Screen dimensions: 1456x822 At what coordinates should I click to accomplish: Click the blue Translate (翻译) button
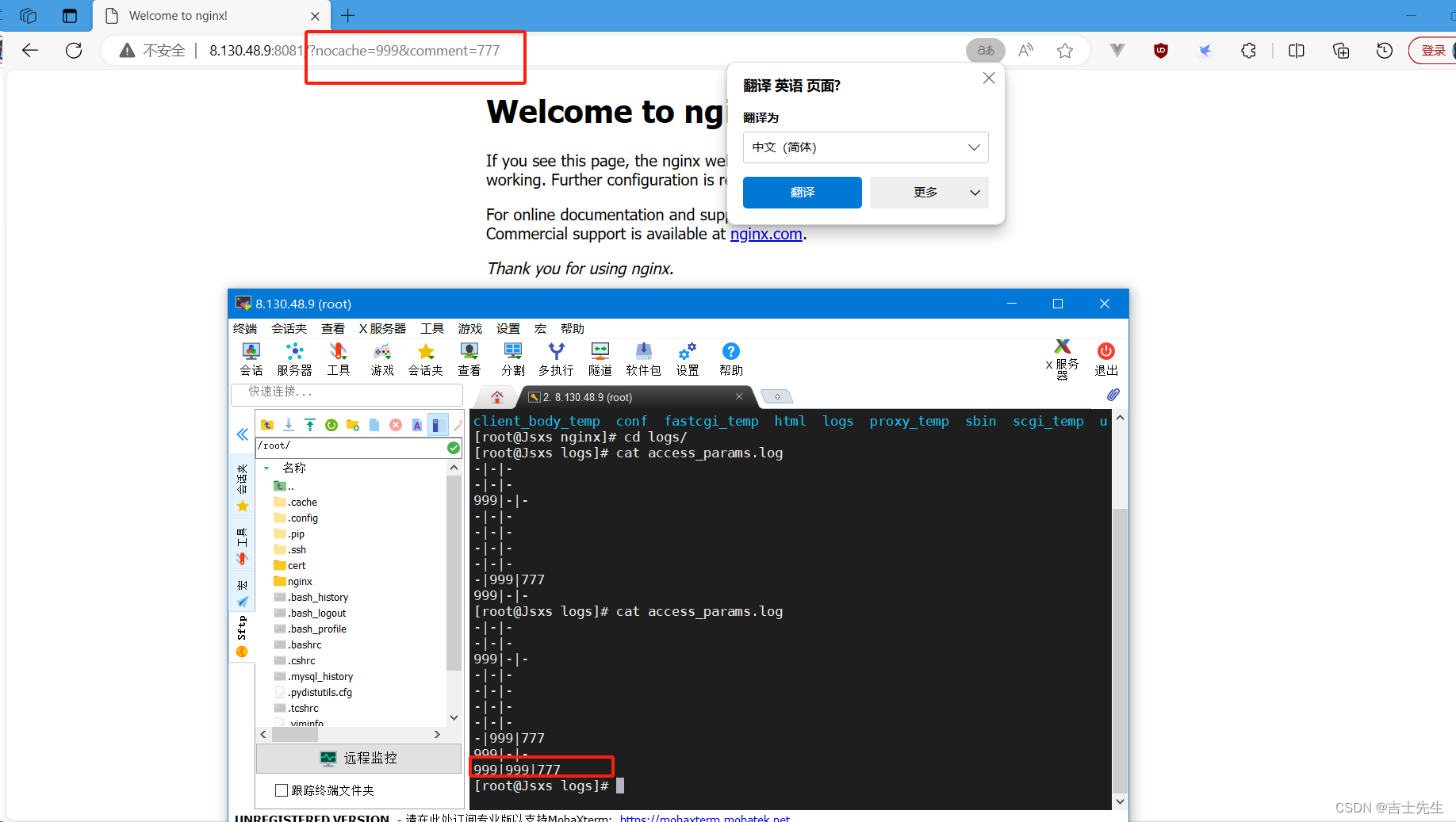[803, 193]
